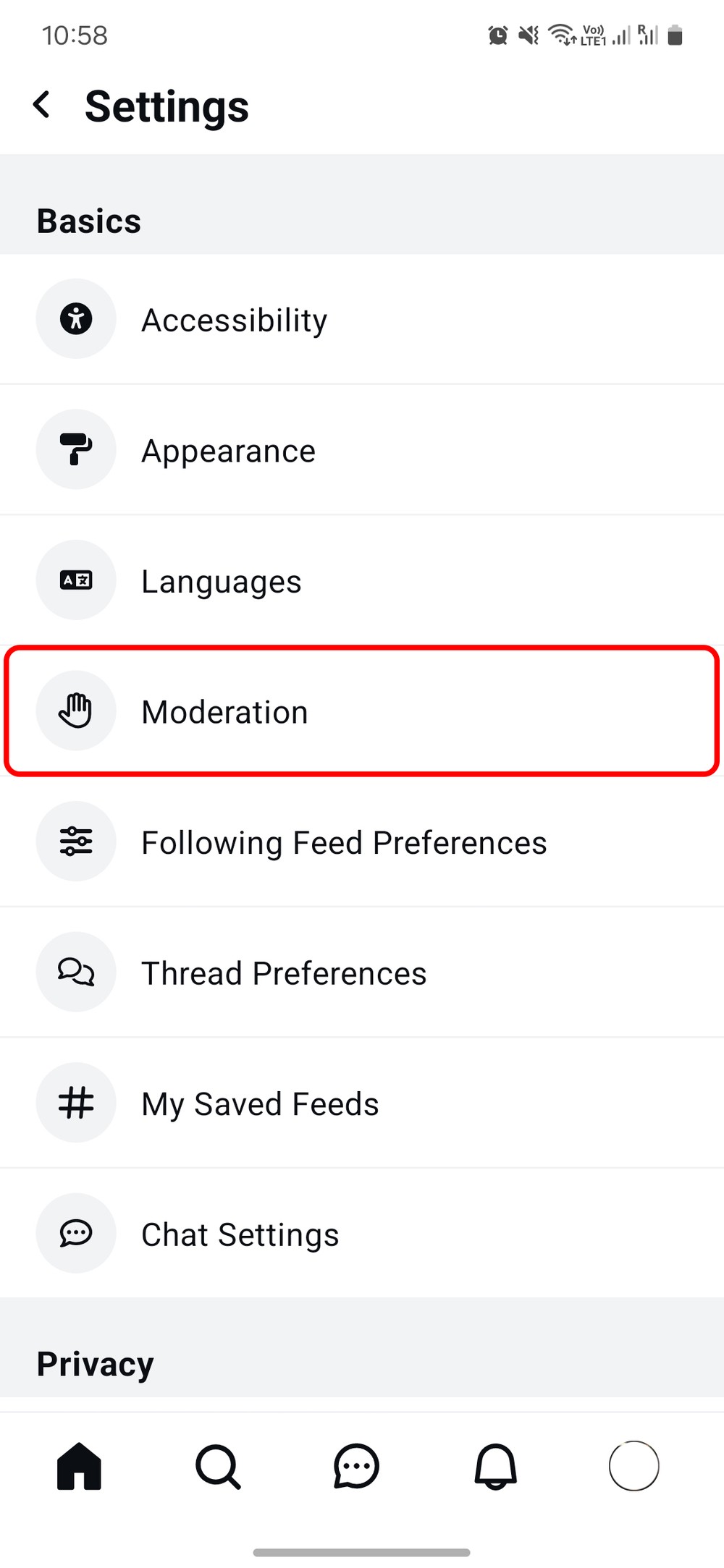Open the profile avatar tab
This screenshot has width=724, height=1568.
633,1466
